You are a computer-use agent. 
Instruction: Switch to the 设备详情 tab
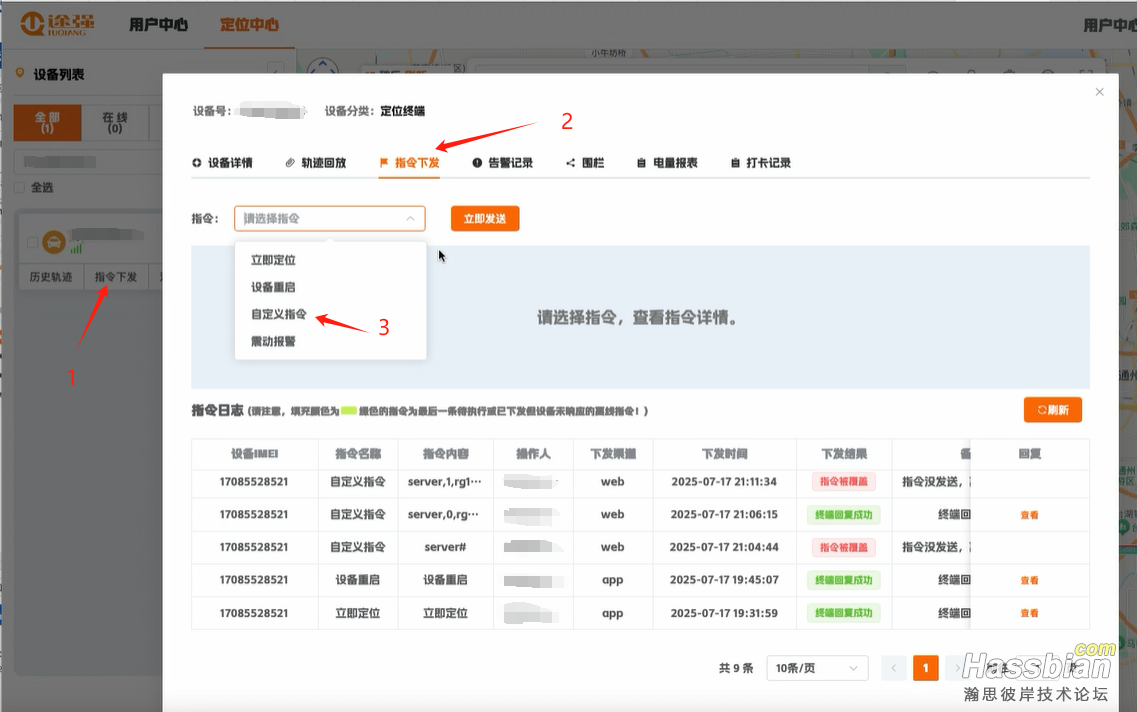(222, 163)
